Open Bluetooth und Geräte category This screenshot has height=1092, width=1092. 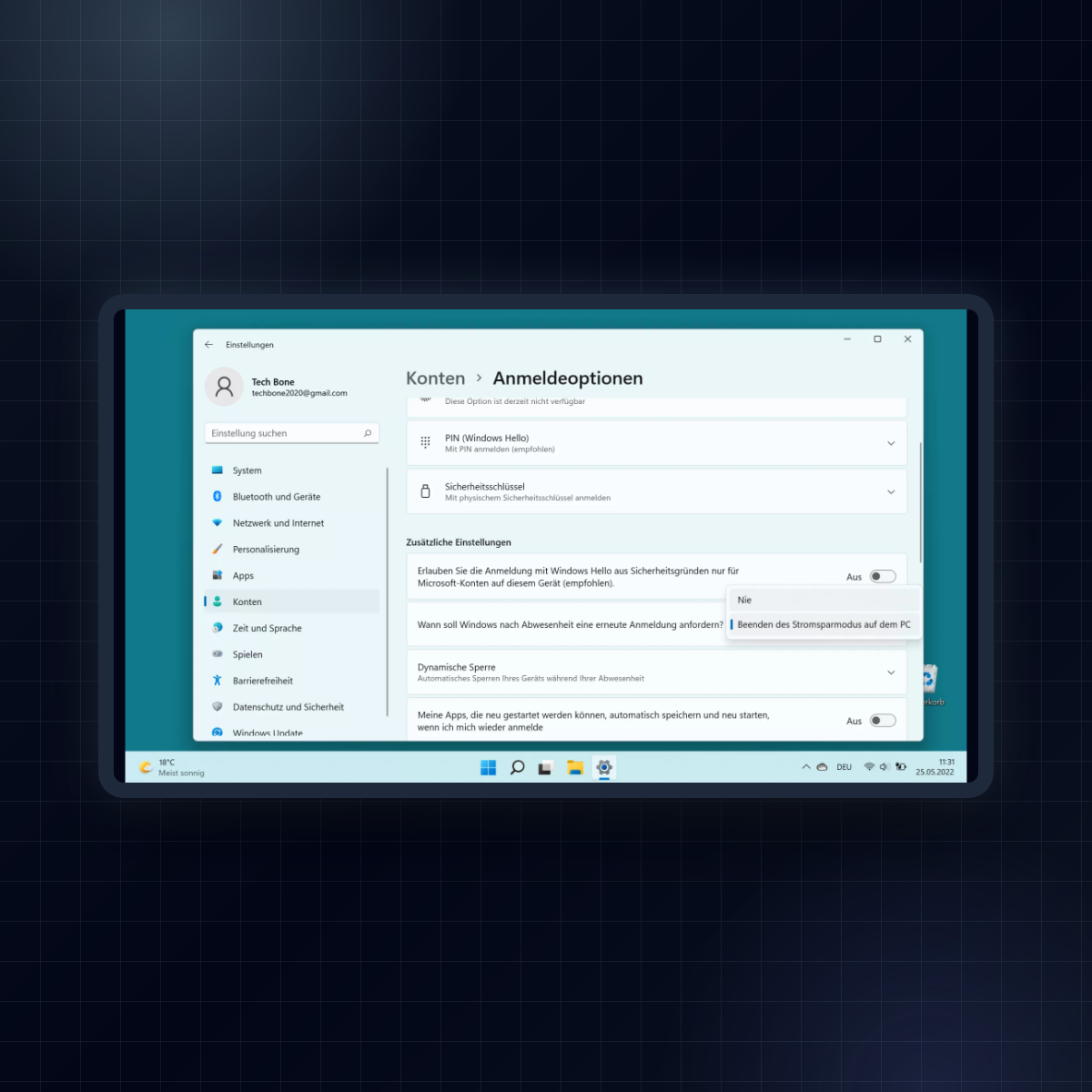click(x=292, y=497)
